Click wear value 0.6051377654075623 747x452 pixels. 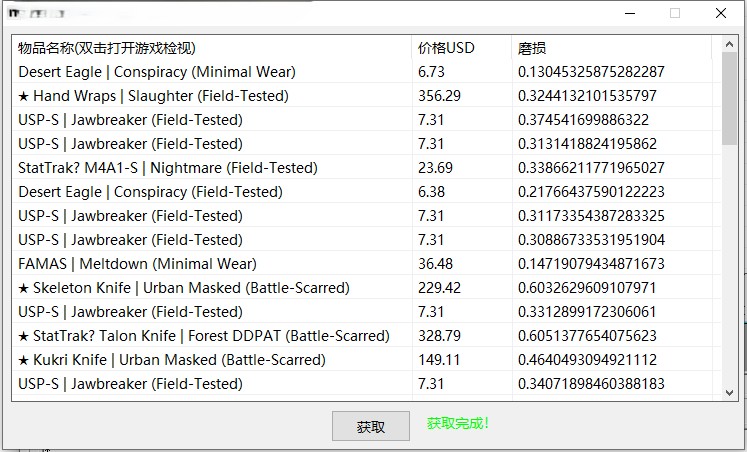click(587, 336)
